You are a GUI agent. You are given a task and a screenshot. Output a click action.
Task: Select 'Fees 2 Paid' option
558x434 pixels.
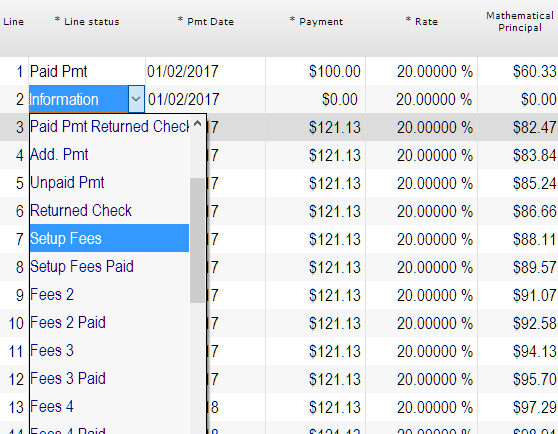(x=109, y=322)
